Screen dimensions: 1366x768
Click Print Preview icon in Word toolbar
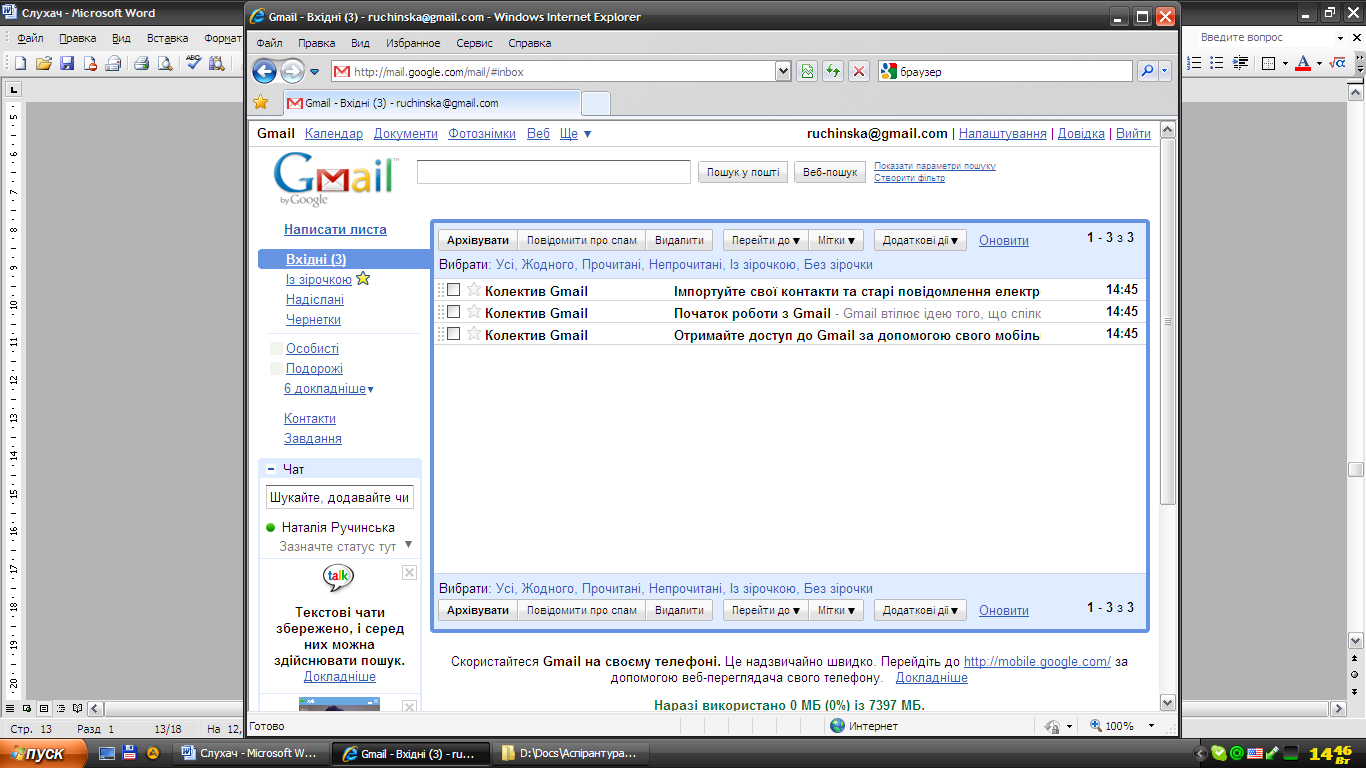(164, 63)
